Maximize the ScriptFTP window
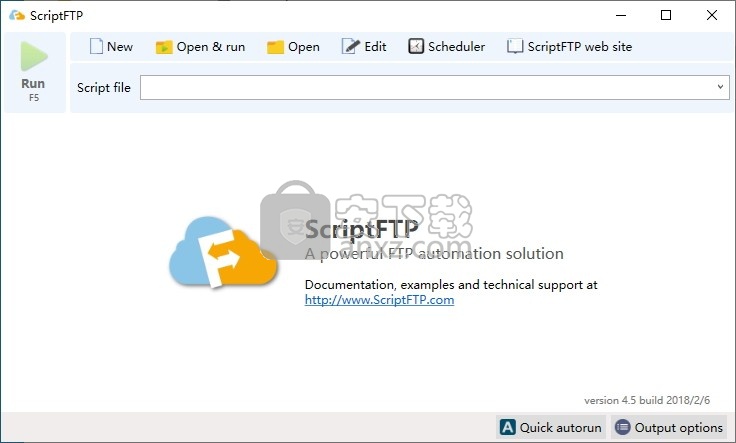Screen dimensions: 736x443 pos(666,15)
